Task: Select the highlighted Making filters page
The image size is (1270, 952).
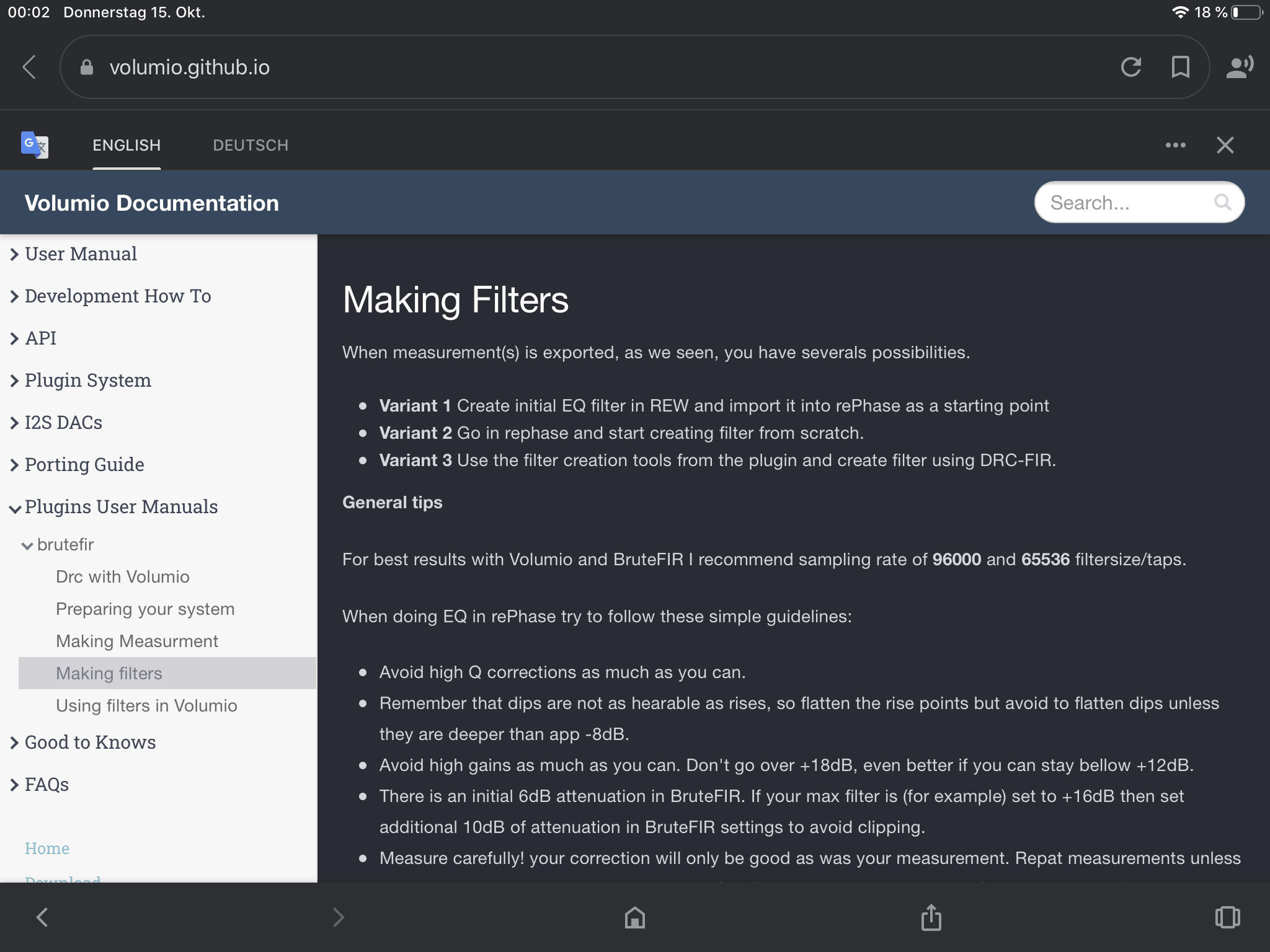Action: point(167,673)
